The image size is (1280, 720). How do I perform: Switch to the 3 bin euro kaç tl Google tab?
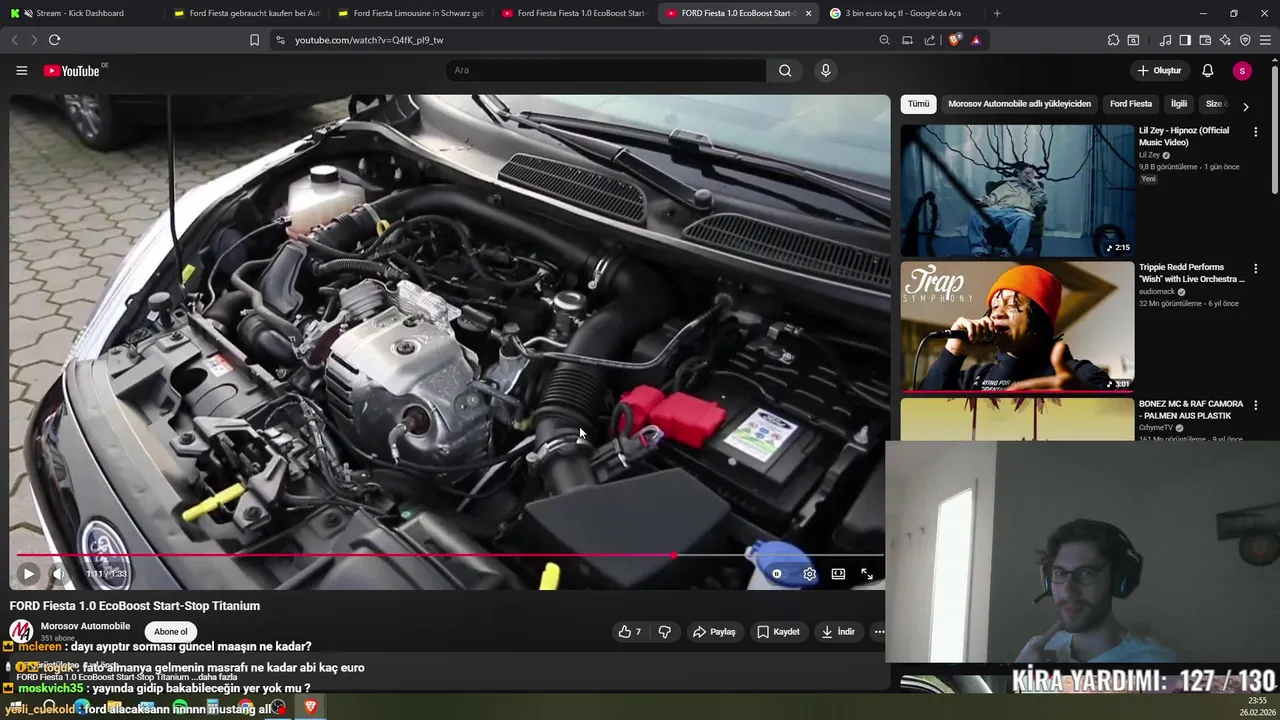click(x=903, y=13)
